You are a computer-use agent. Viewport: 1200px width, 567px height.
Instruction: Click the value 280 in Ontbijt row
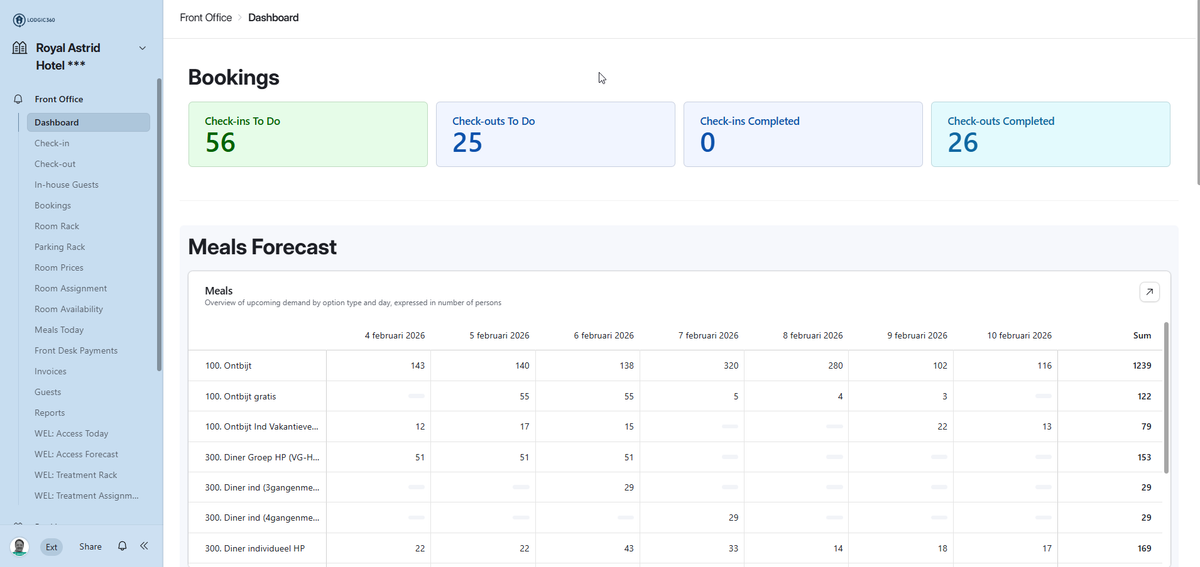tap(835, 366)
